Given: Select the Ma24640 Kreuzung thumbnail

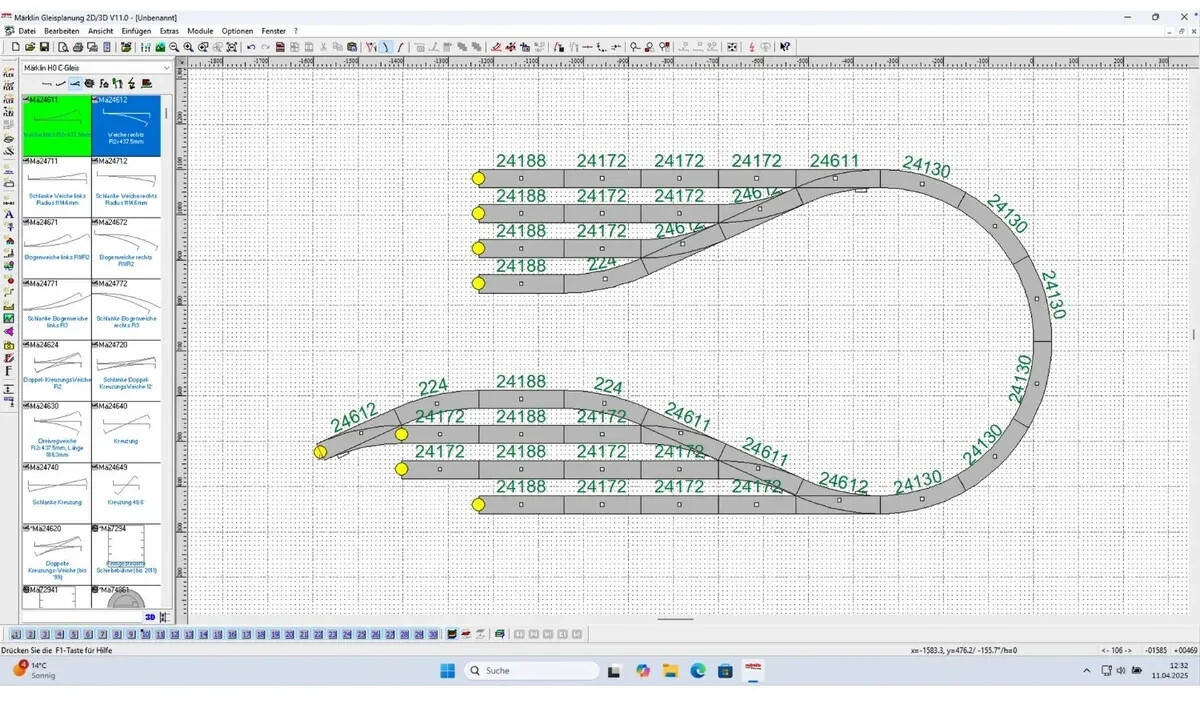Looking at the screenshot, I should [x=126, y=432].
